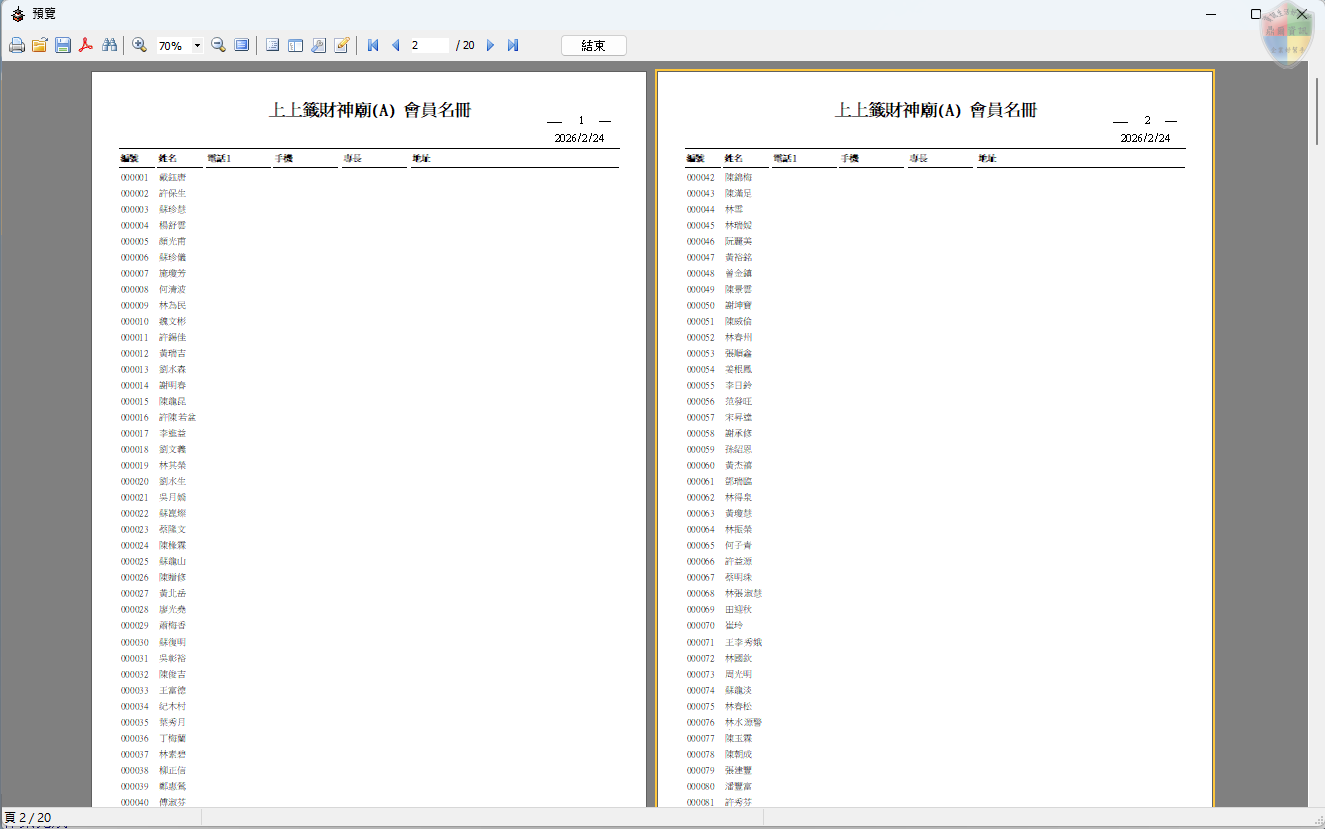Select page 1 of the member list
Image resolution: width=1325 pixels, height=829 pixels.
(x=369, y=440)
